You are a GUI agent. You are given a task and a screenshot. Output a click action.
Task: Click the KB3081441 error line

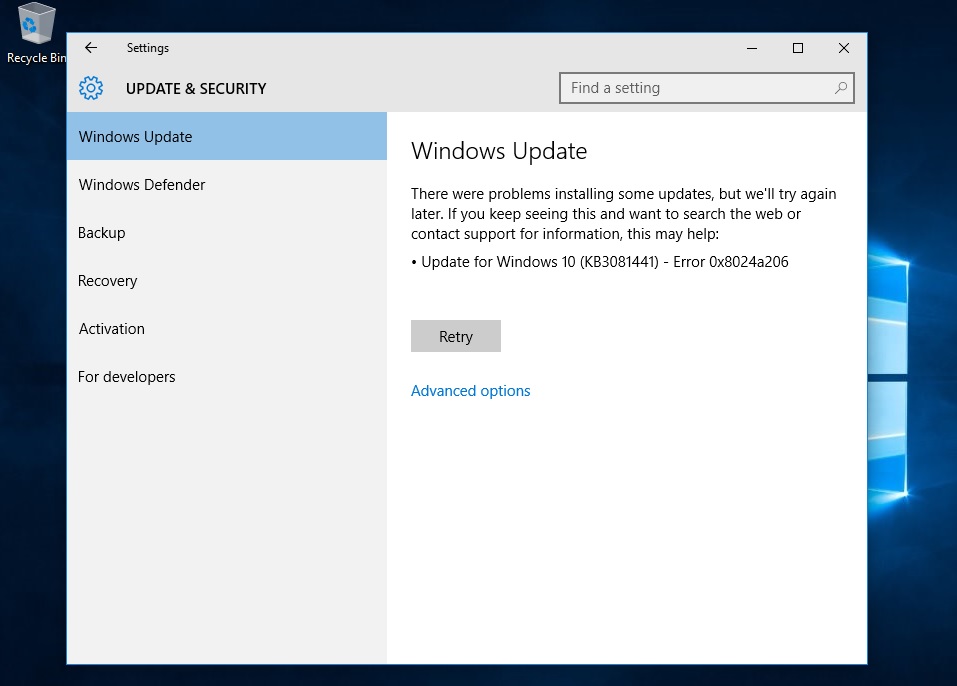click(600, 262)
